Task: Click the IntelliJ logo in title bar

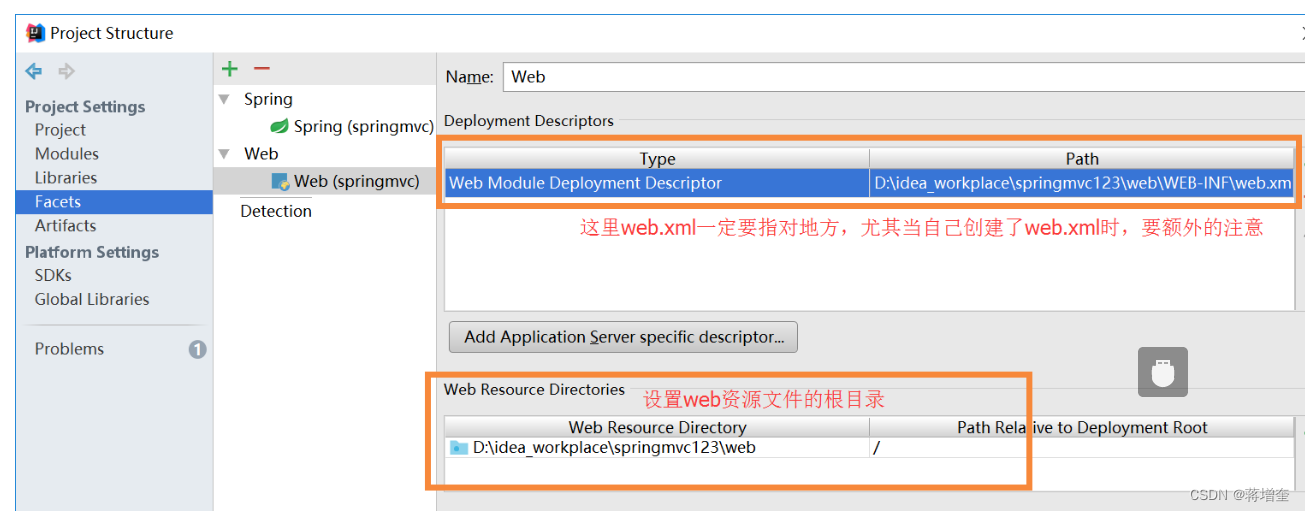Action: [x=36, y=33]
